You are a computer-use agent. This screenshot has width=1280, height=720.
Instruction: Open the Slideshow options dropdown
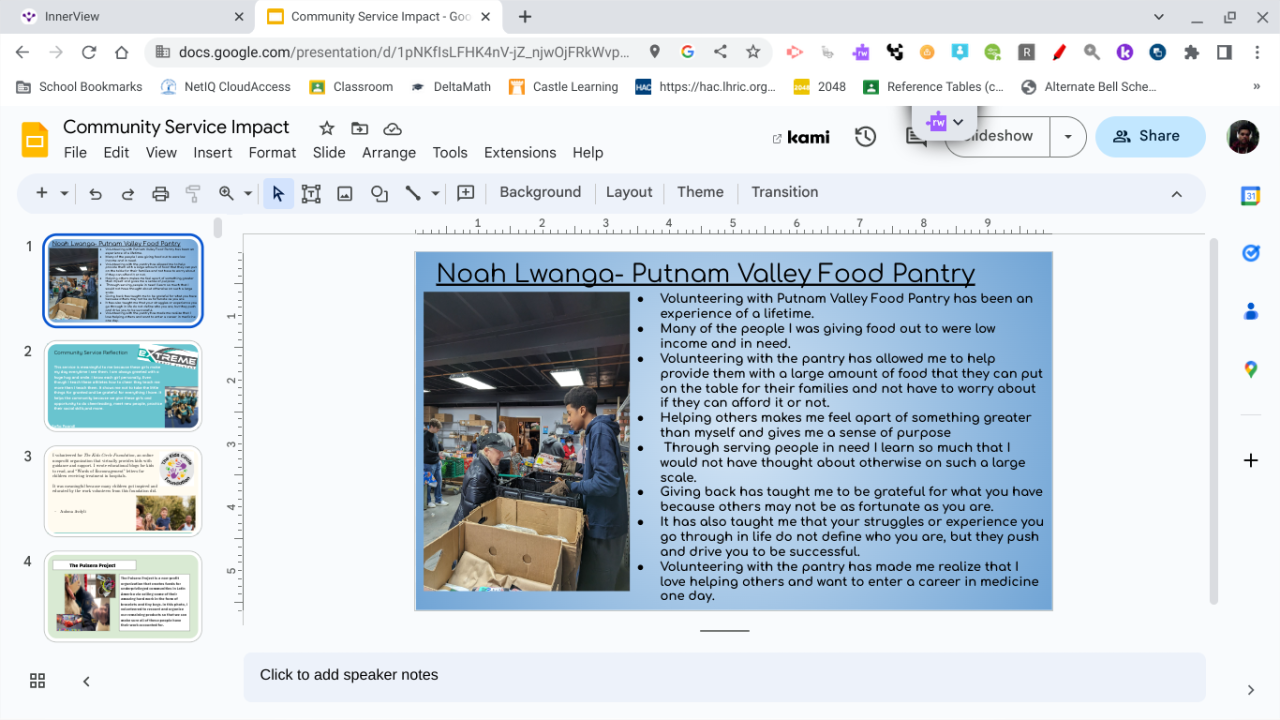(x=1068, y=137)
